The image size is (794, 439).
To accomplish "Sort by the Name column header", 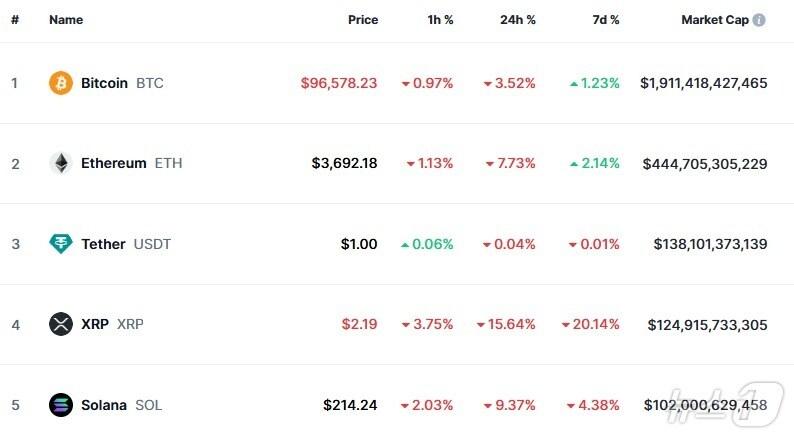I will 66,20.
